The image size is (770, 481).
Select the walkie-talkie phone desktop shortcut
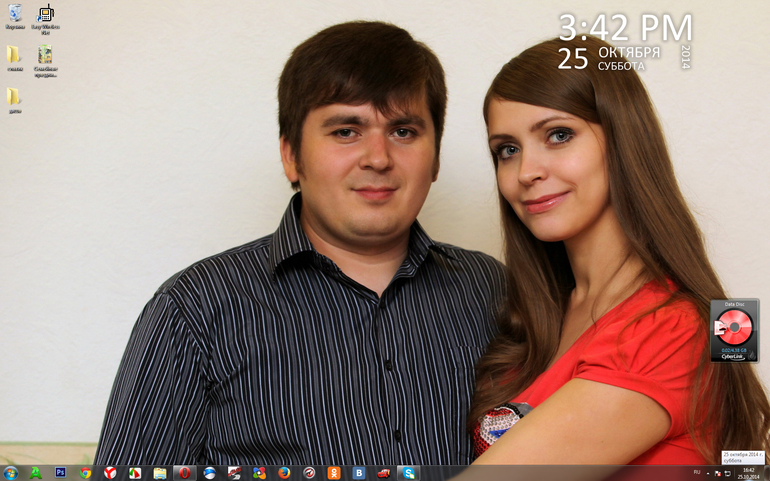click(x=45, y=15)
